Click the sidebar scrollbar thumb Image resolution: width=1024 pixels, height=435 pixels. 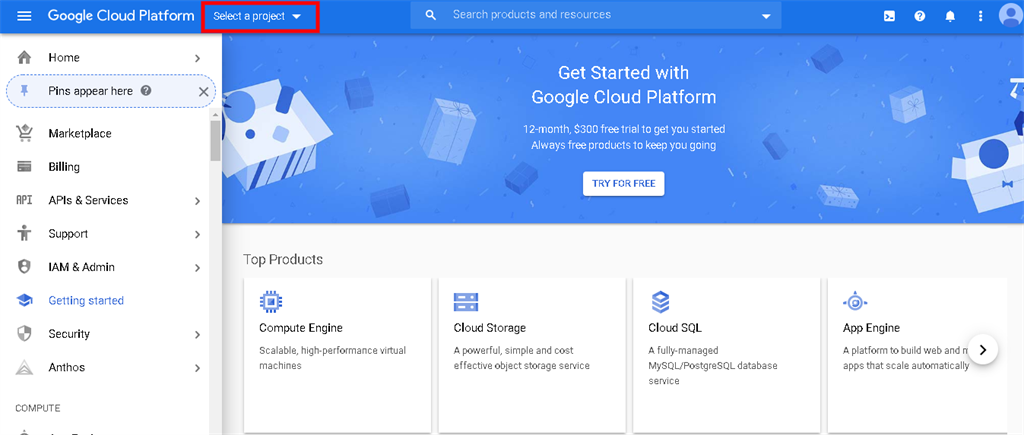tap(216, 140)
